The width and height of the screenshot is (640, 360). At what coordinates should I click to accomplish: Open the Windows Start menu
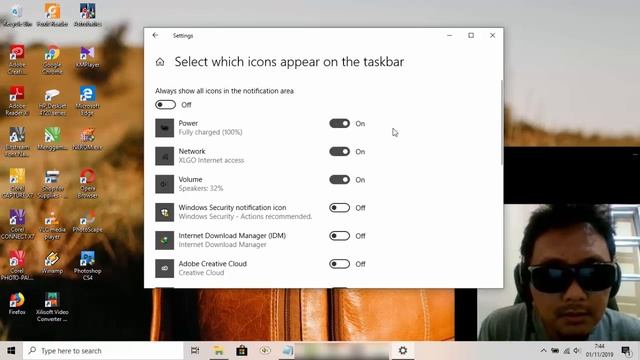[11, 351]
